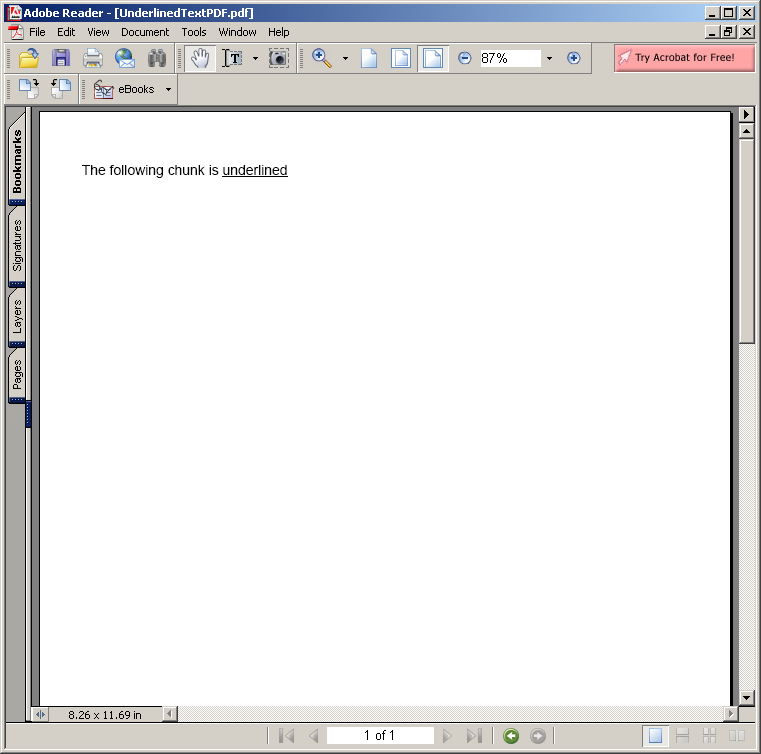This screenshot has height=754, width=761.
Task: Click the 8.26 x 11.69 in page size
Action: tap(105, 715)
